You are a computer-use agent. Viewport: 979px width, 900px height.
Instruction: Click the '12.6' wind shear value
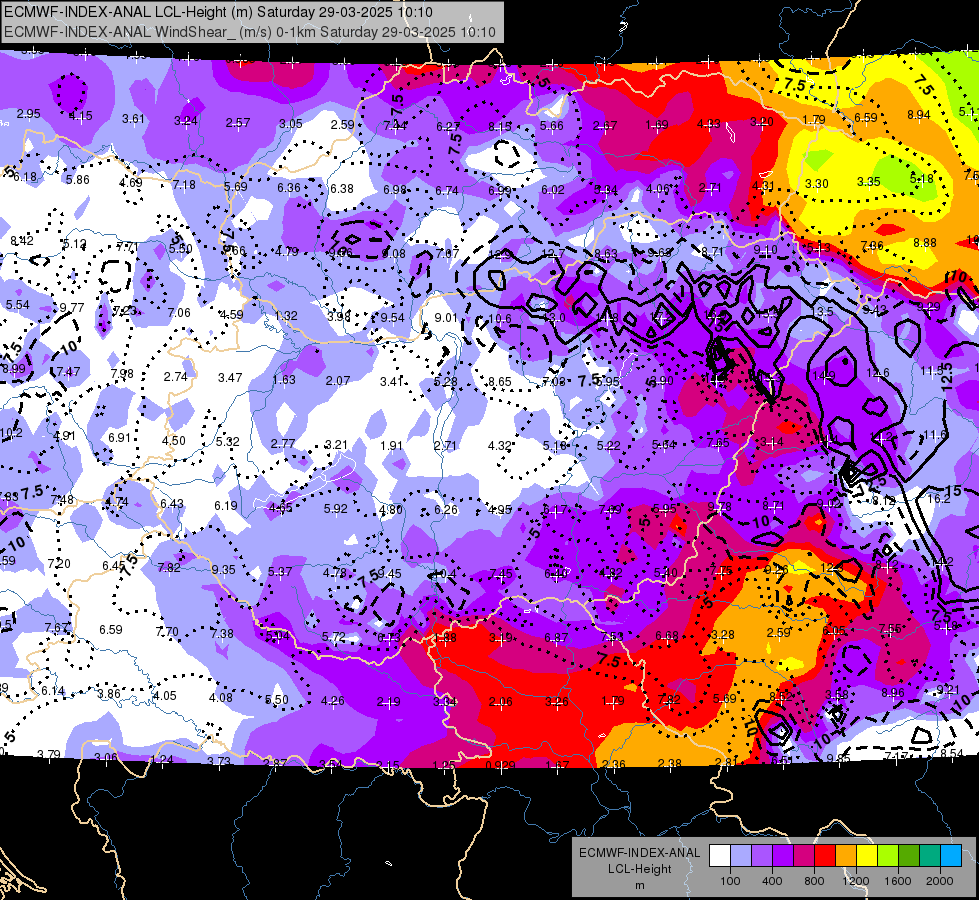pyautogui.click(x=878, y=373)
